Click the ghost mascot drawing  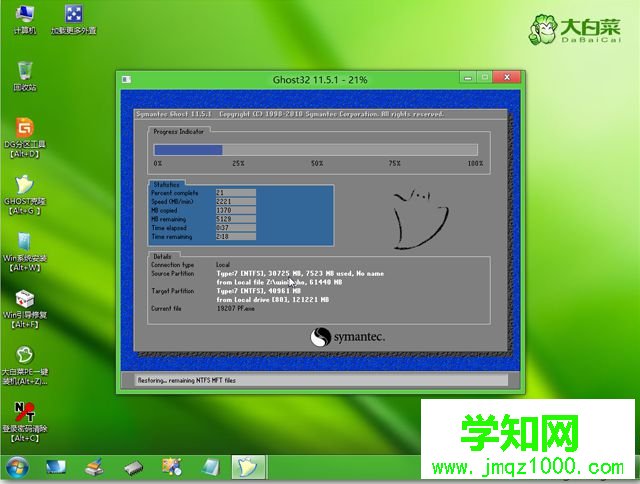[x=420, y=219]
